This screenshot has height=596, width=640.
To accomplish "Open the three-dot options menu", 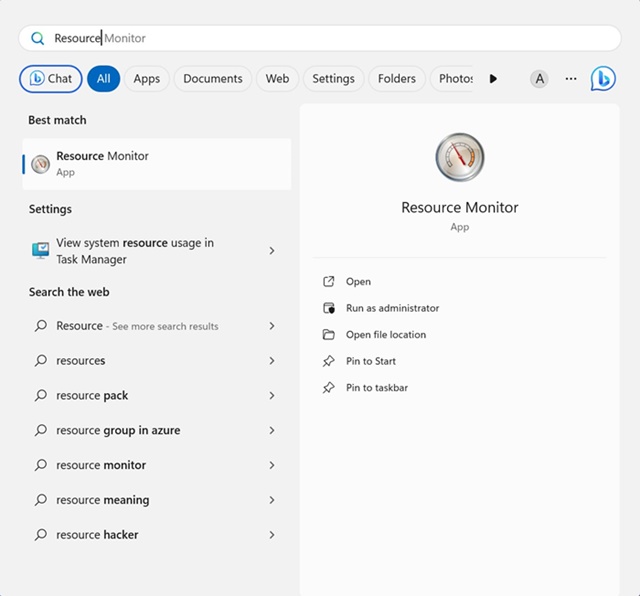I will pos(571,79).
